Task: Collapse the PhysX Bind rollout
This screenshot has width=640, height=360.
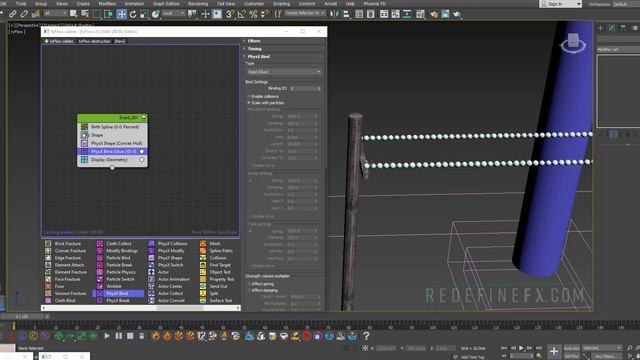Action: click(x=283, y=56)
